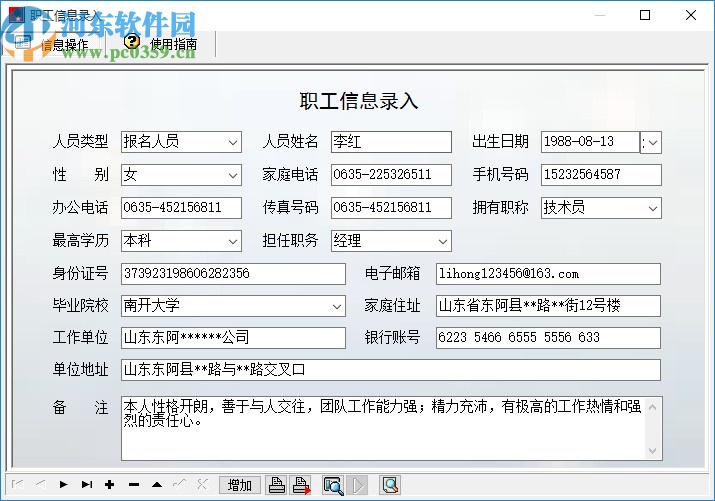Click the print preview magnifier icon

[390, 485]
